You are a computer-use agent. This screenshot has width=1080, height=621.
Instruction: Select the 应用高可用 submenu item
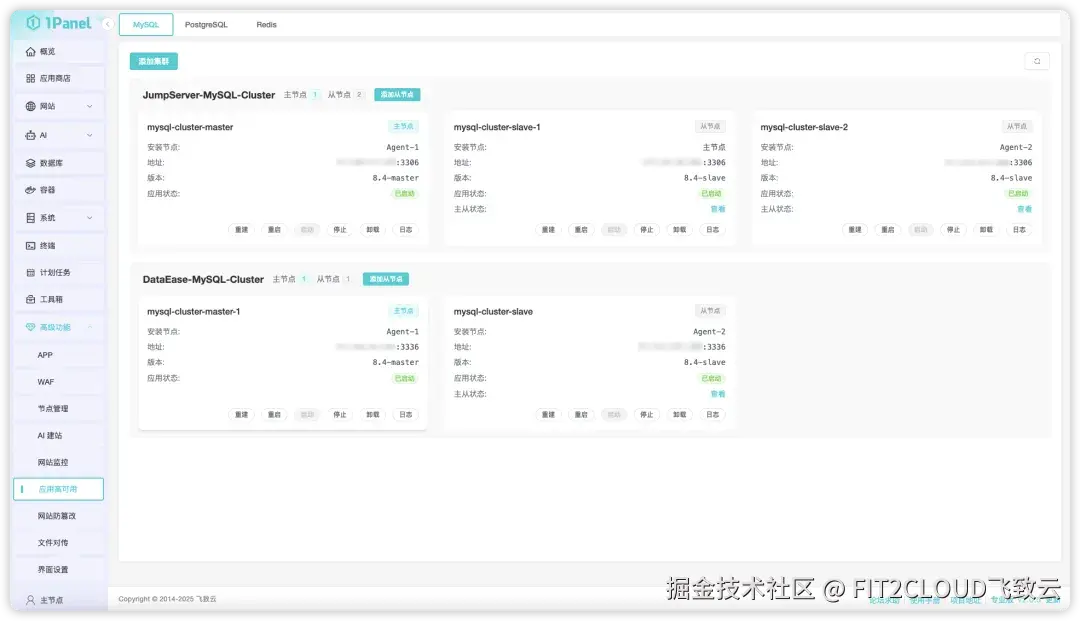pyautogui.click(x=59, y=490)
